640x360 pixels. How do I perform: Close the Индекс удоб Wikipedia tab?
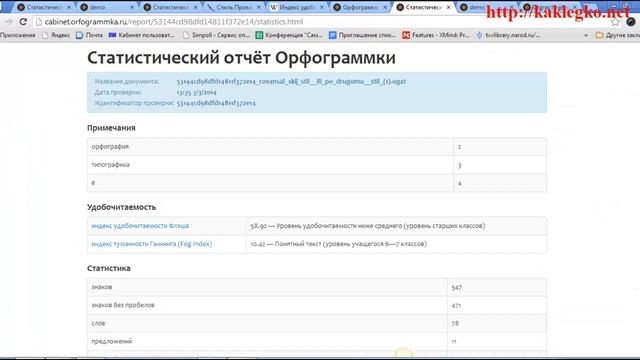(x=322, y=7)
